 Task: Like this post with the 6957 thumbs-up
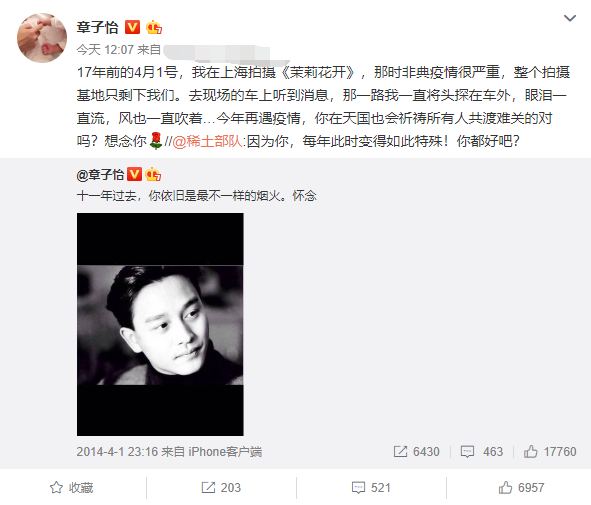521,488
